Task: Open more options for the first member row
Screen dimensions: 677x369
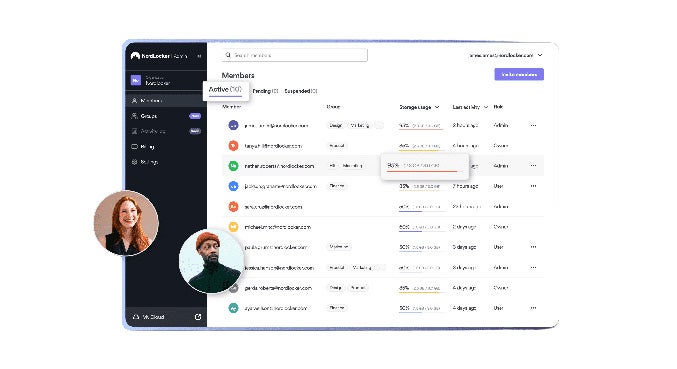Action: point(533,125)
